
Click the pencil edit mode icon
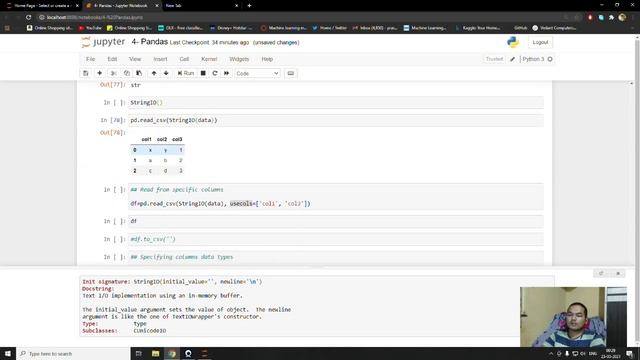pyautogui.click(x=513, y=59)
